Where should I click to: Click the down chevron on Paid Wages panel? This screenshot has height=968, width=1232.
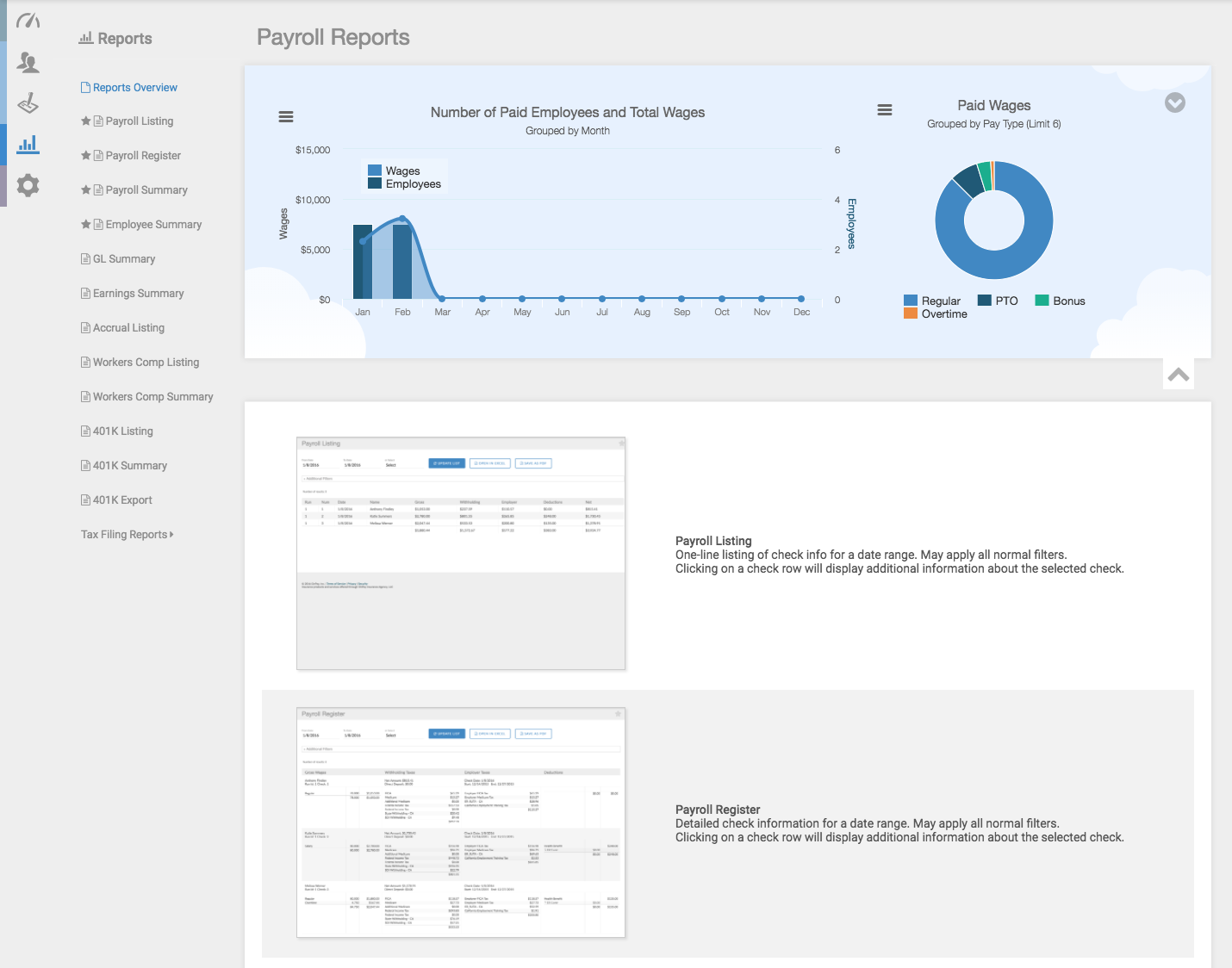click(1174, 102)
